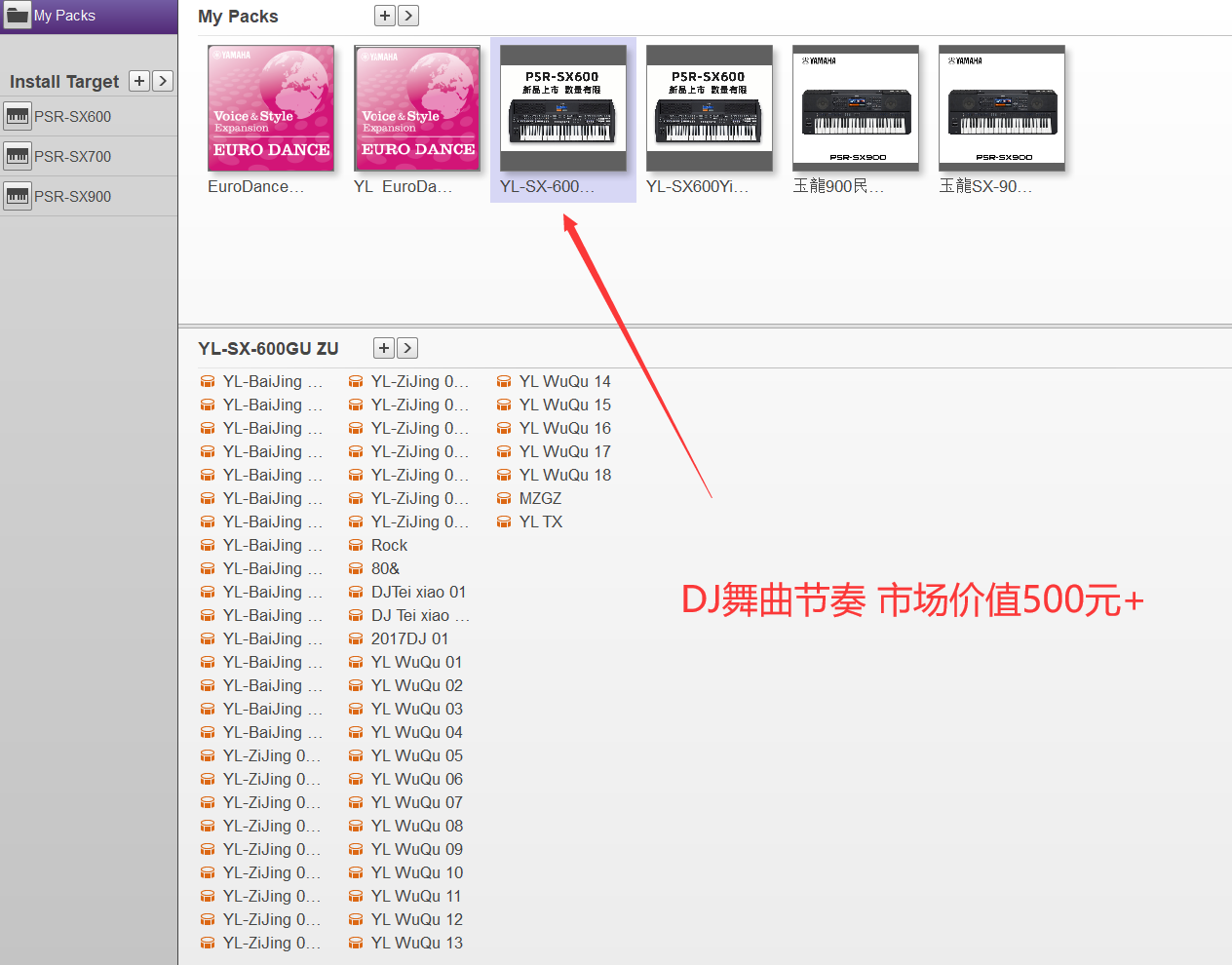Select the 'YL WuQu 15' style entry
The image size is (1232, 965).
565,405
